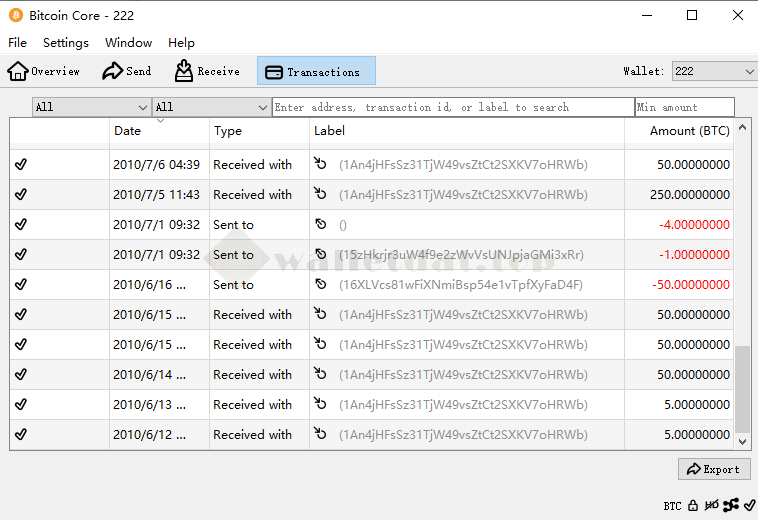This screenshot has width=758, height=520.
Task: Open the Help menu
Action: [181, 43]
